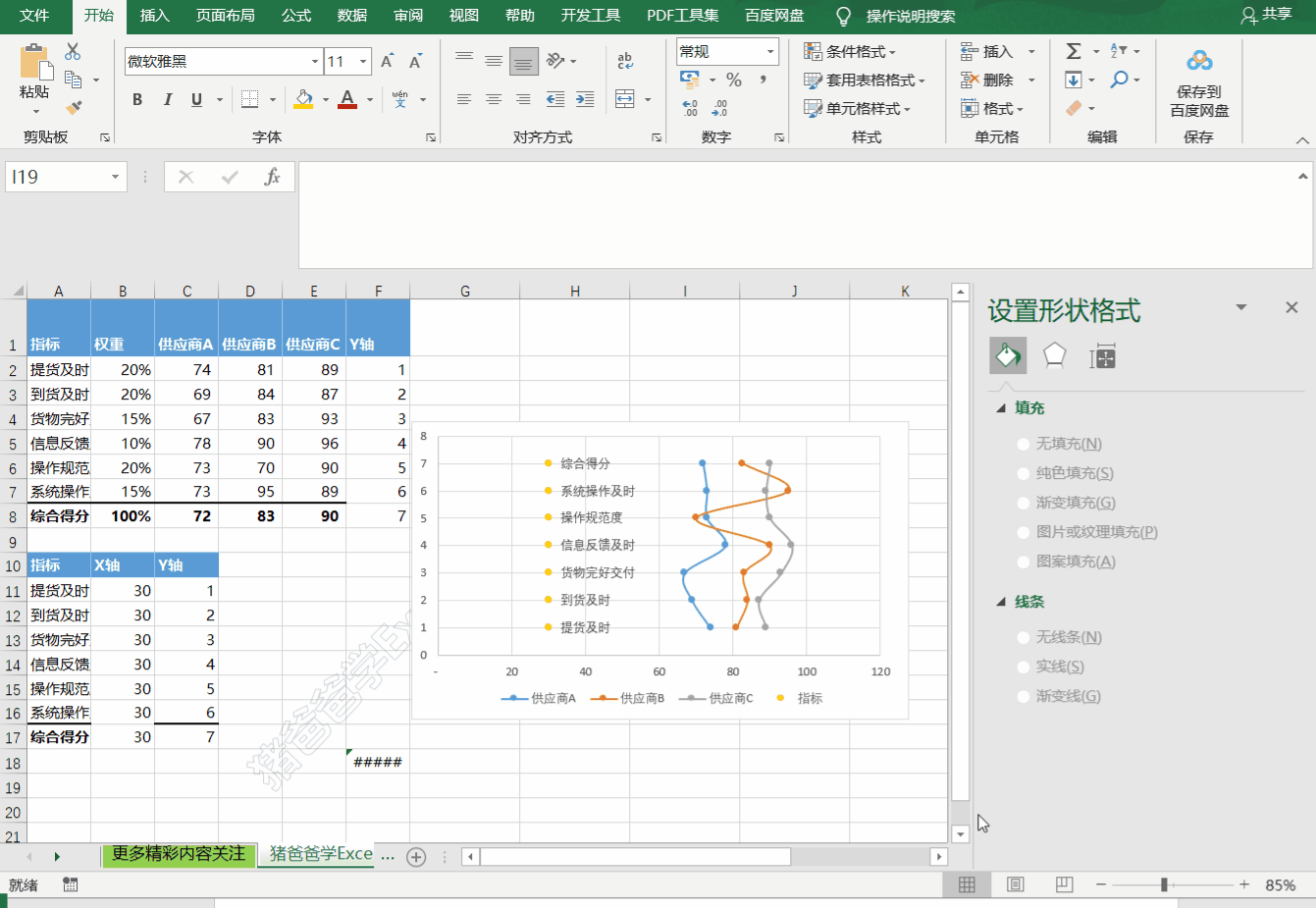Open Fill & Line tab in format pane
The width and height of the screenshot is (1316, 908).
coord(1008,355)
